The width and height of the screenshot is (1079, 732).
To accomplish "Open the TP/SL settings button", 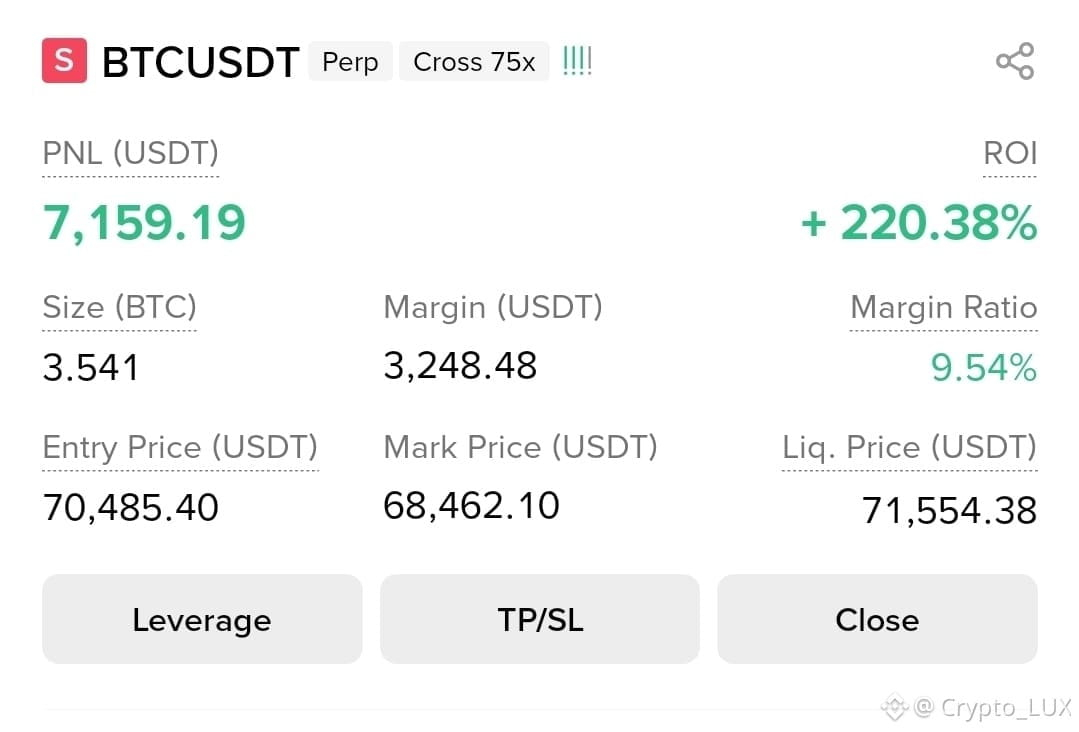I will 540,619.
